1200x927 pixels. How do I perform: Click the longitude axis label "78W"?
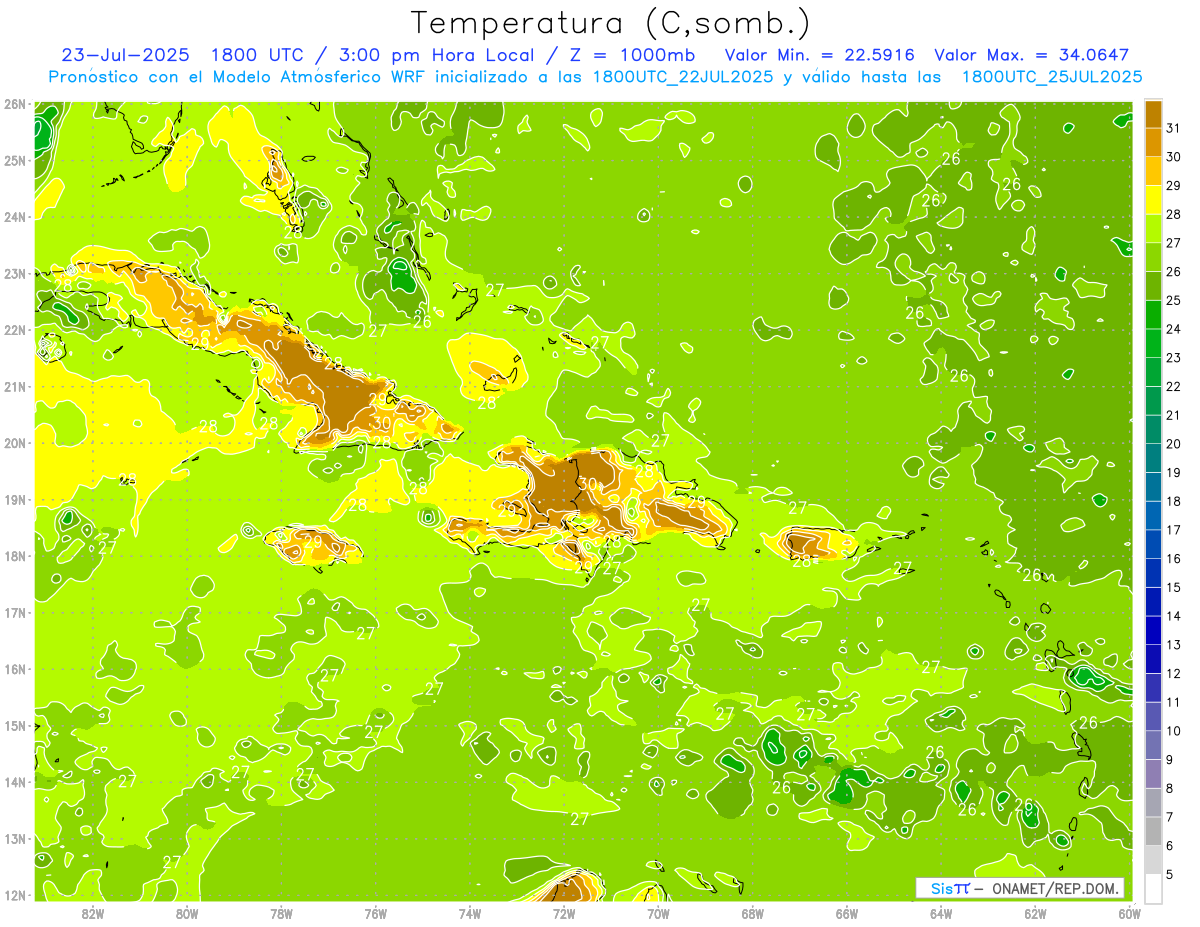(281, 913)
